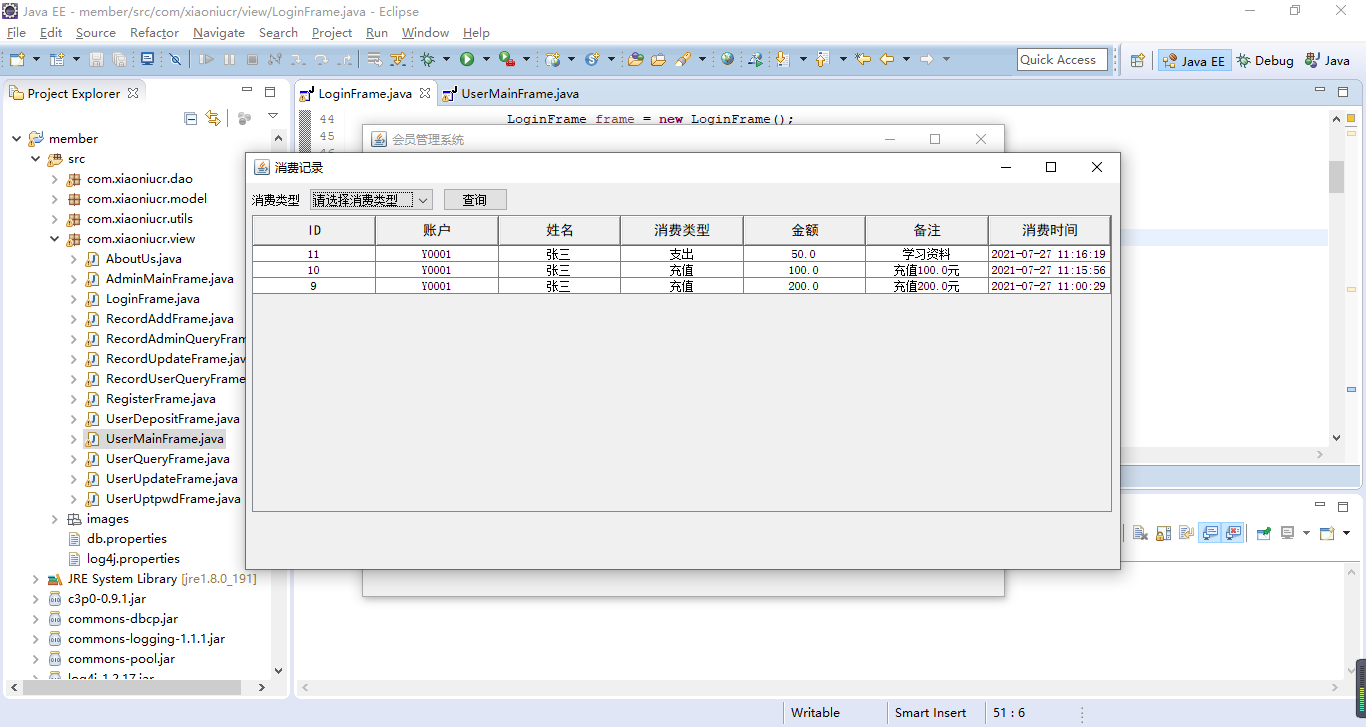Screen dimensions: 1366x727
Task: Click the Link with Editor icon
Action: coord(212,118)
